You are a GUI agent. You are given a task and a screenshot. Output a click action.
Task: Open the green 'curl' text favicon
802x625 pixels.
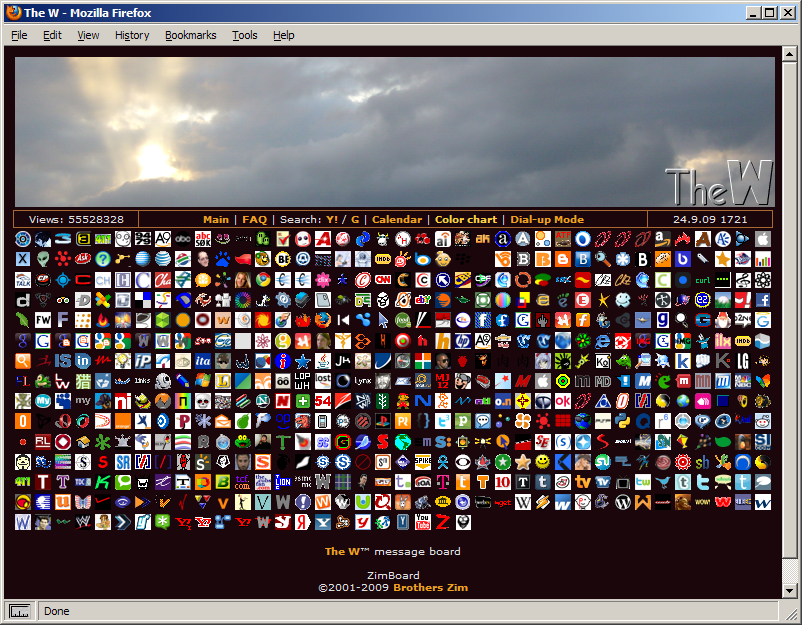[x=703, y=280]
